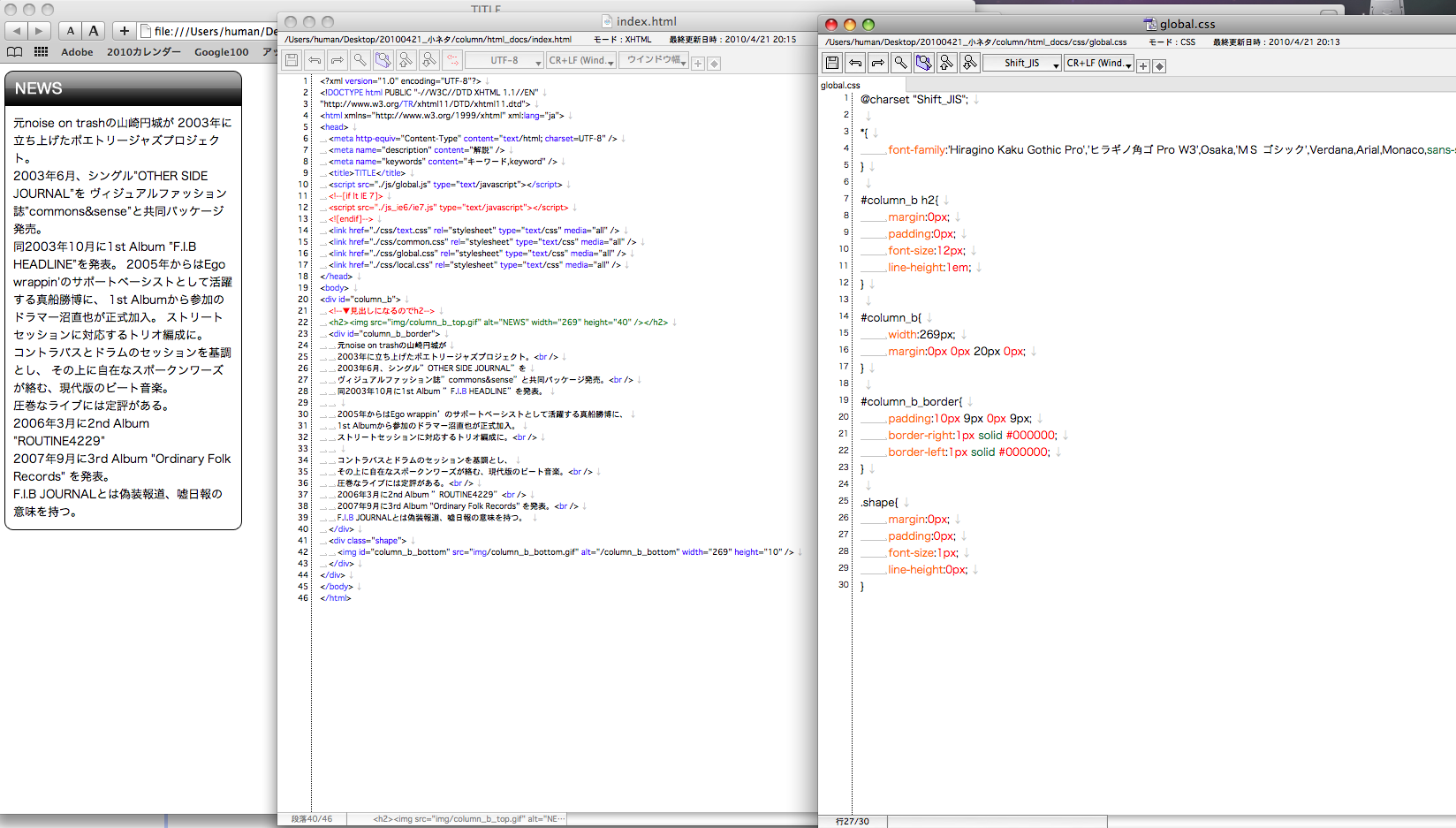Click .shape{ selector line in global.css
The height and width of the screenshot is (828, 1456).
tap(879, 503)
